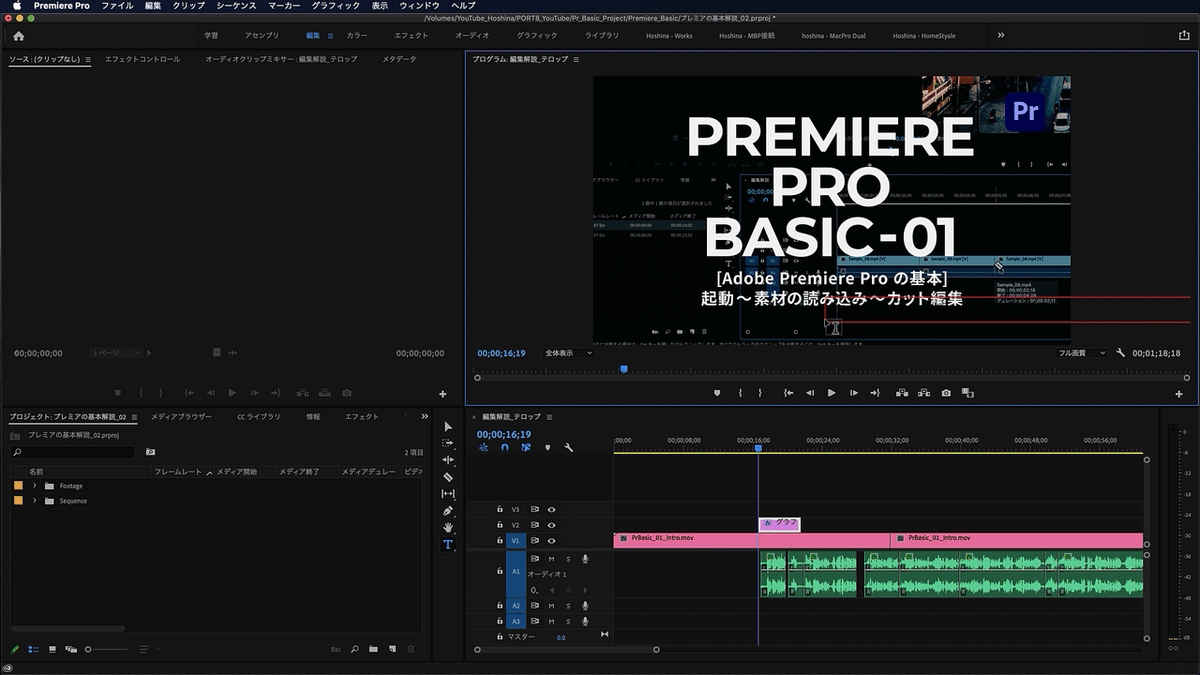Click Play in Program monitor

(831, 393)
